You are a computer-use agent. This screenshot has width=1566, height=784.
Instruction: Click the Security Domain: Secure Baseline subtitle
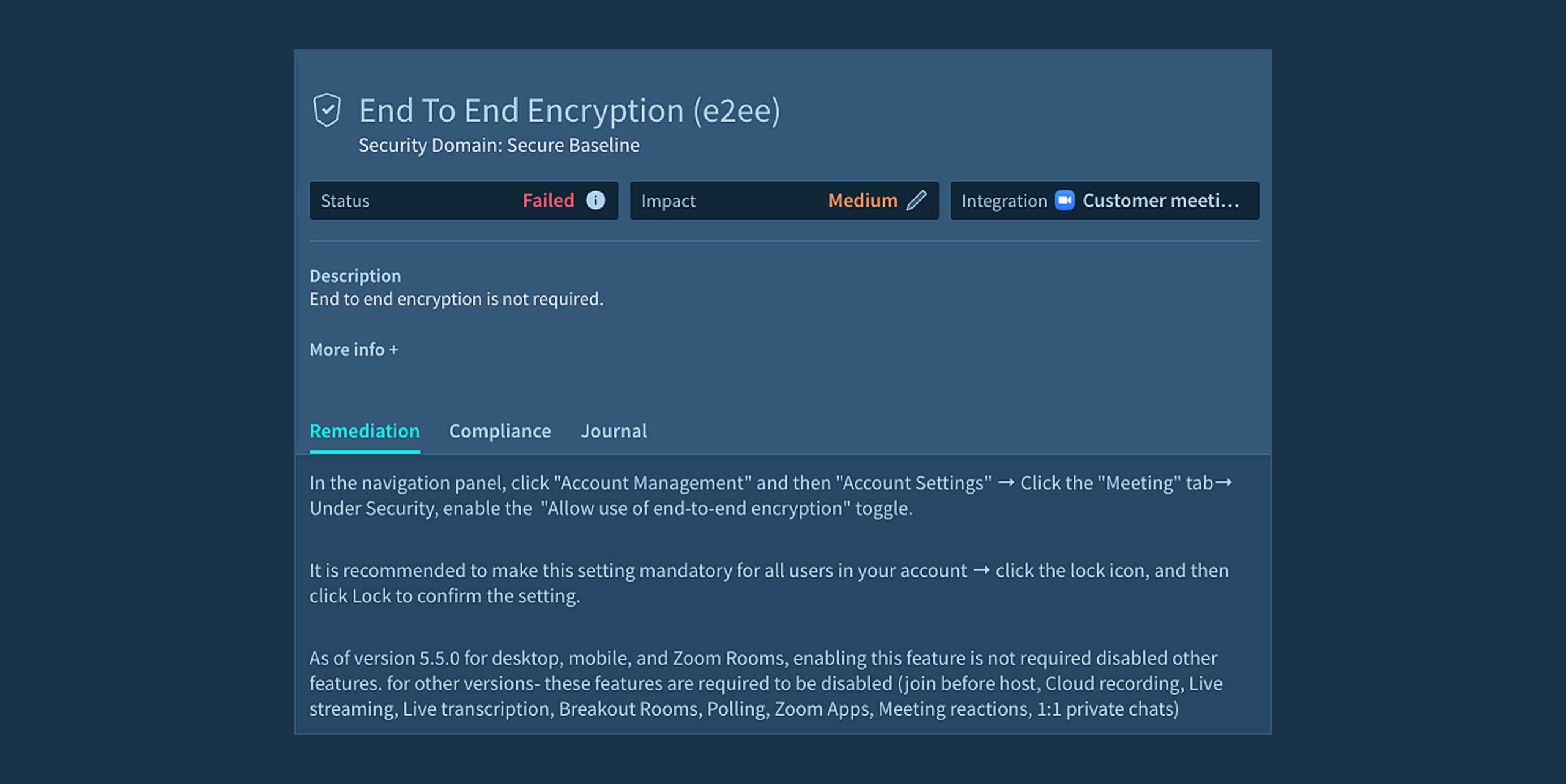(x=499, y=145)
